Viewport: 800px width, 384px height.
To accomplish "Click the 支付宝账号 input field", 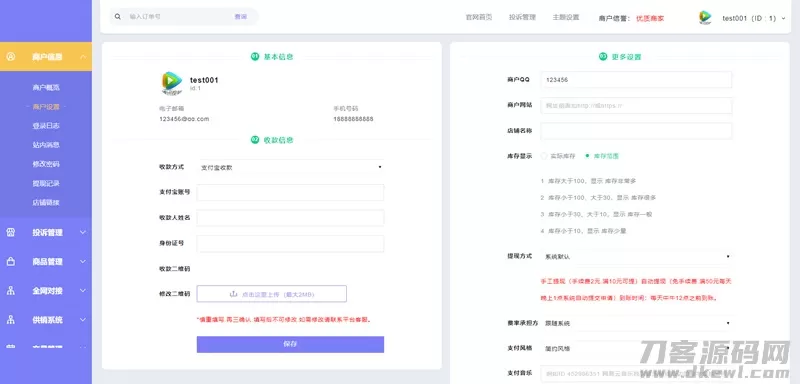I will tap(290, 193).
